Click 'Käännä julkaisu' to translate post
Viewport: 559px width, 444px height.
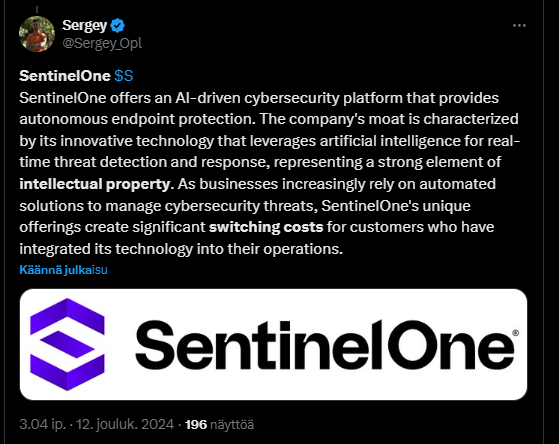63,270
